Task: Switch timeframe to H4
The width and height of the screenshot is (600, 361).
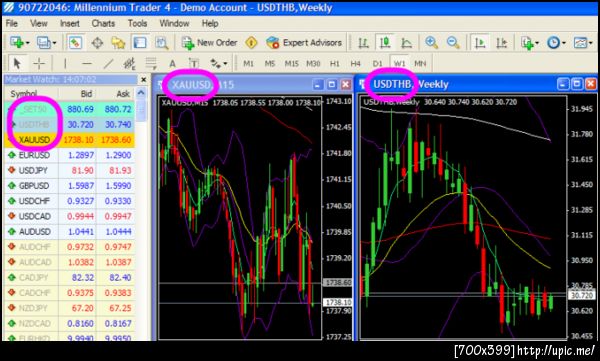Action: coord(355,64)
